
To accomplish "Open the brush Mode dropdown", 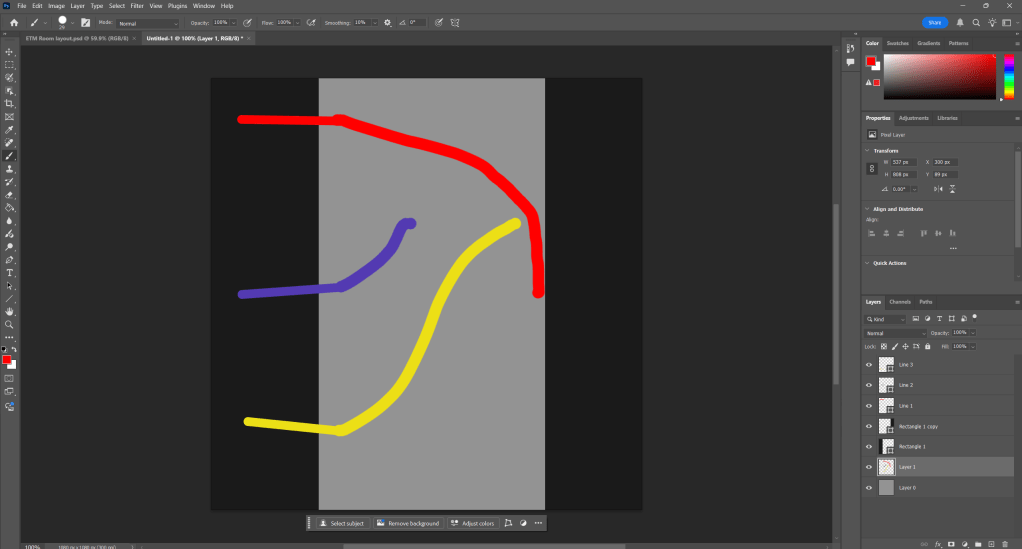I will [147, 22].
